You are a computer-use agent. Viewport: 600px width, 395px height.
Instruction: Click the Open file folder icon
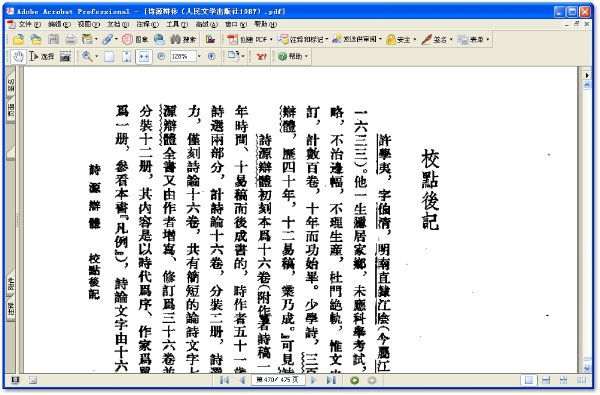coord(18,39)
